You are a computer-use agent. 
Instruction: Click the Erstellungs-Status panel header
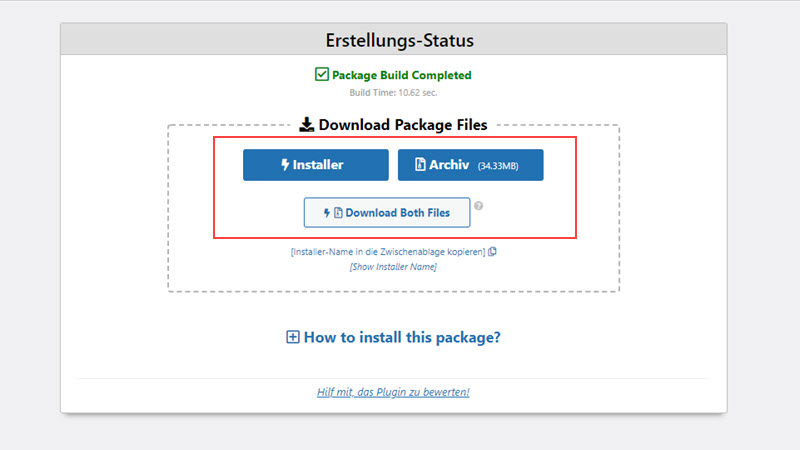tap(394, 39)
